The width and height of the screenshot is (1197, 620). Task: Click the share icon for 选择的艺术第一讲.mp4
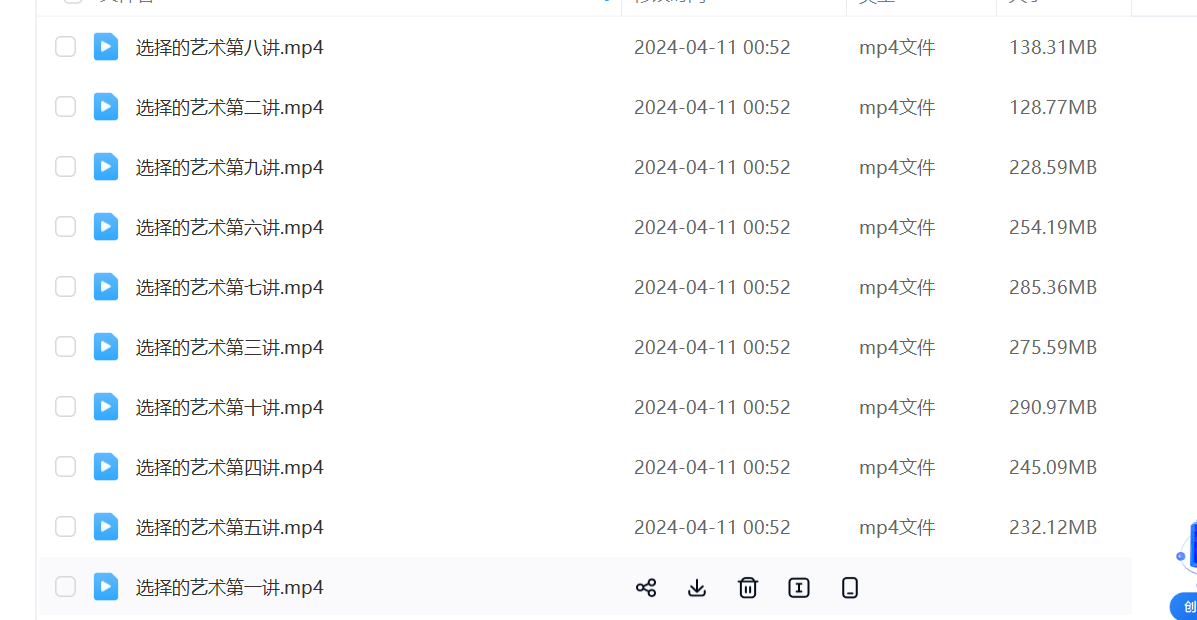point(646,588)
